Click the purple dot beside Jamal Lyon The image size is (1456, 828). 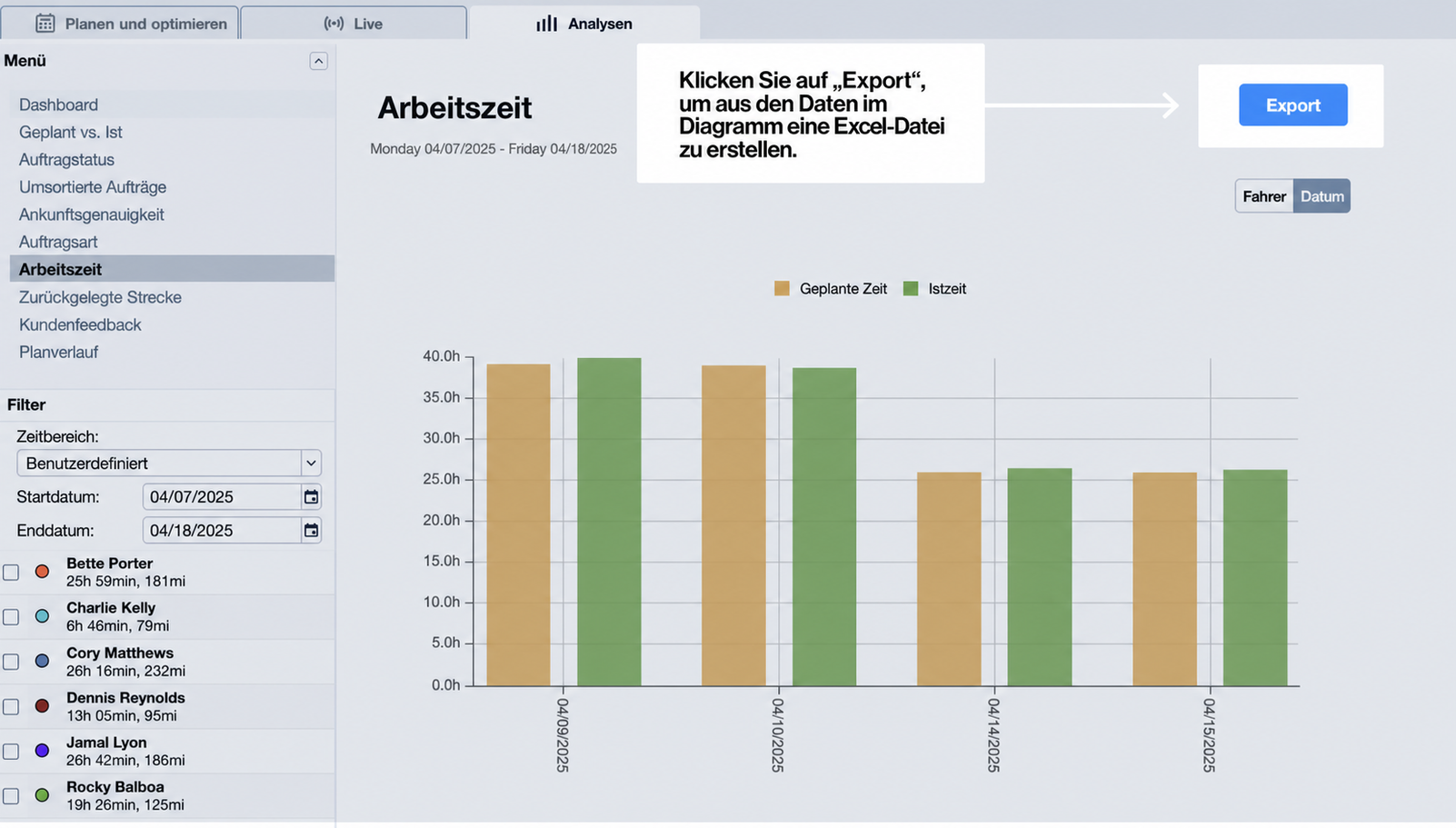coord(42,751)
